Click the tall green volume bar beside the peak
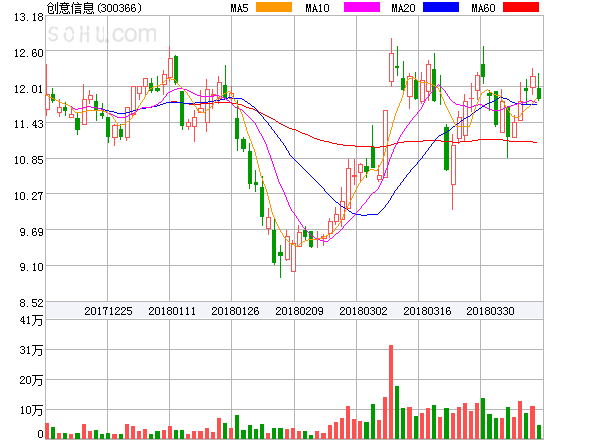 pyautogui.click(x=397, y=412)
